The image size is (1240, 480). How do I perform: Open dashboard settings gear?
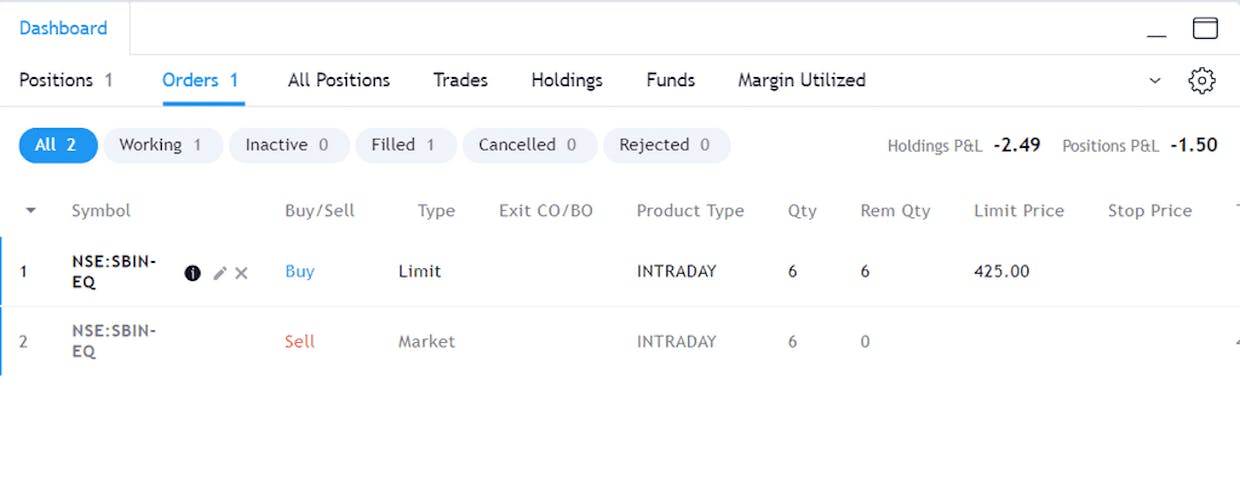pyautogui.click(x=1202, y=81)
